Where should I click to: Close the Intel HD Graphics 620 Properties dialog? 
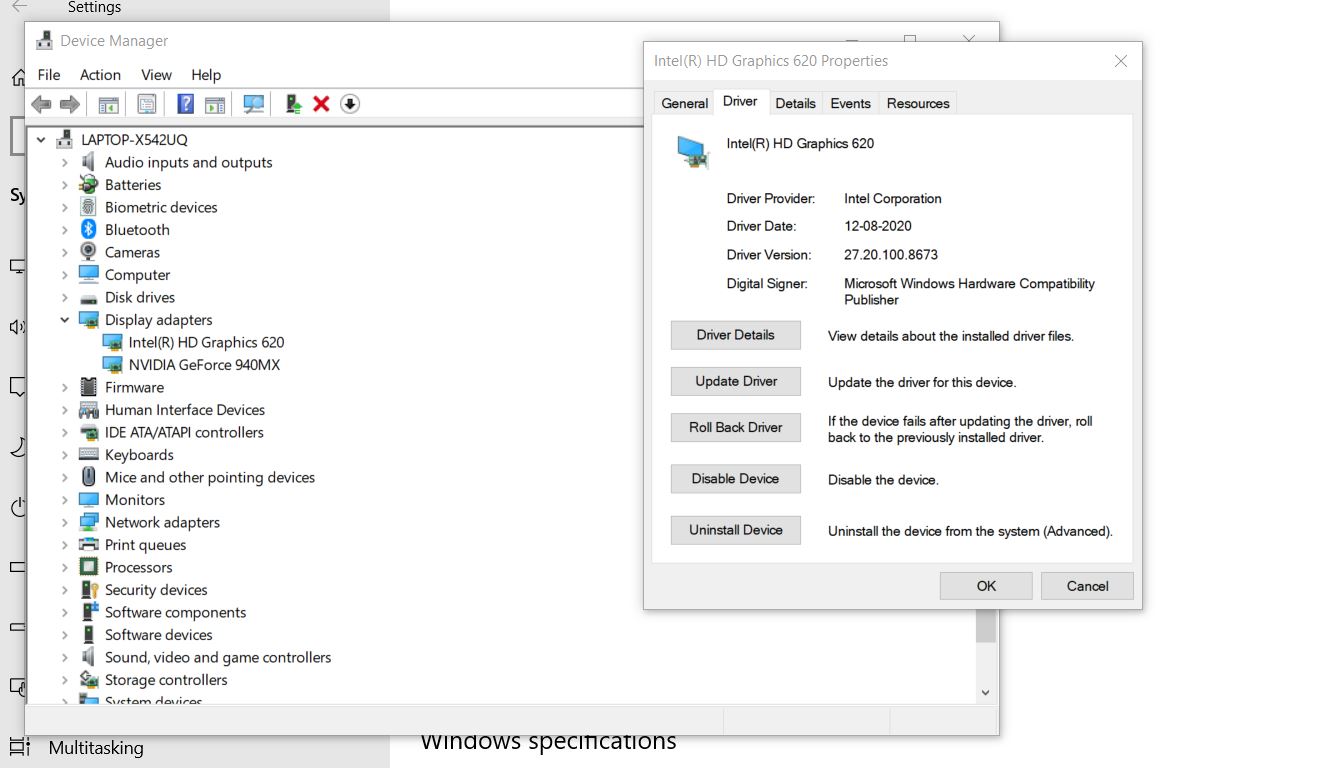[1121, 61]
